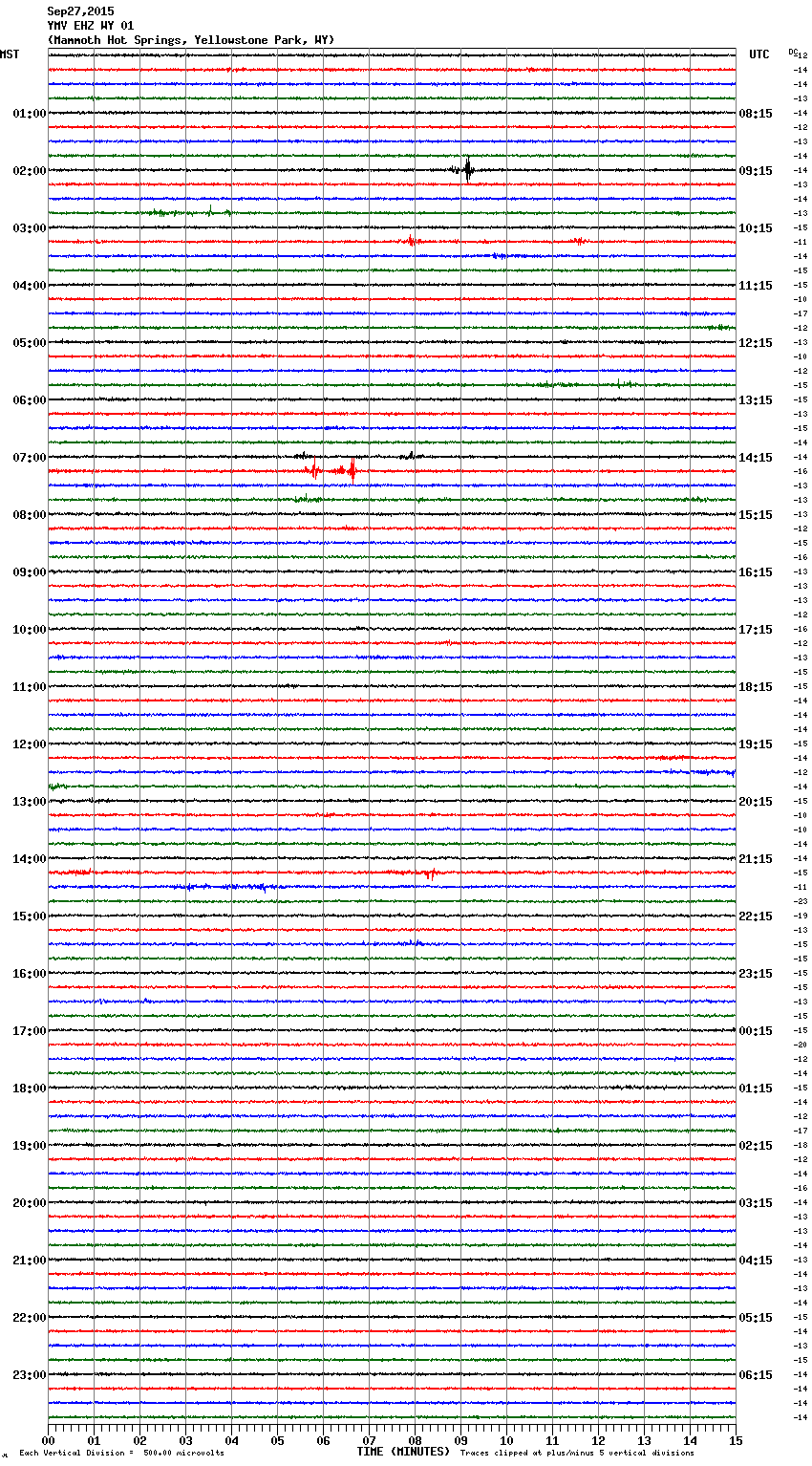Click the MST time label '13:00'
812x1466 pixels.
[x=29, y=802]
